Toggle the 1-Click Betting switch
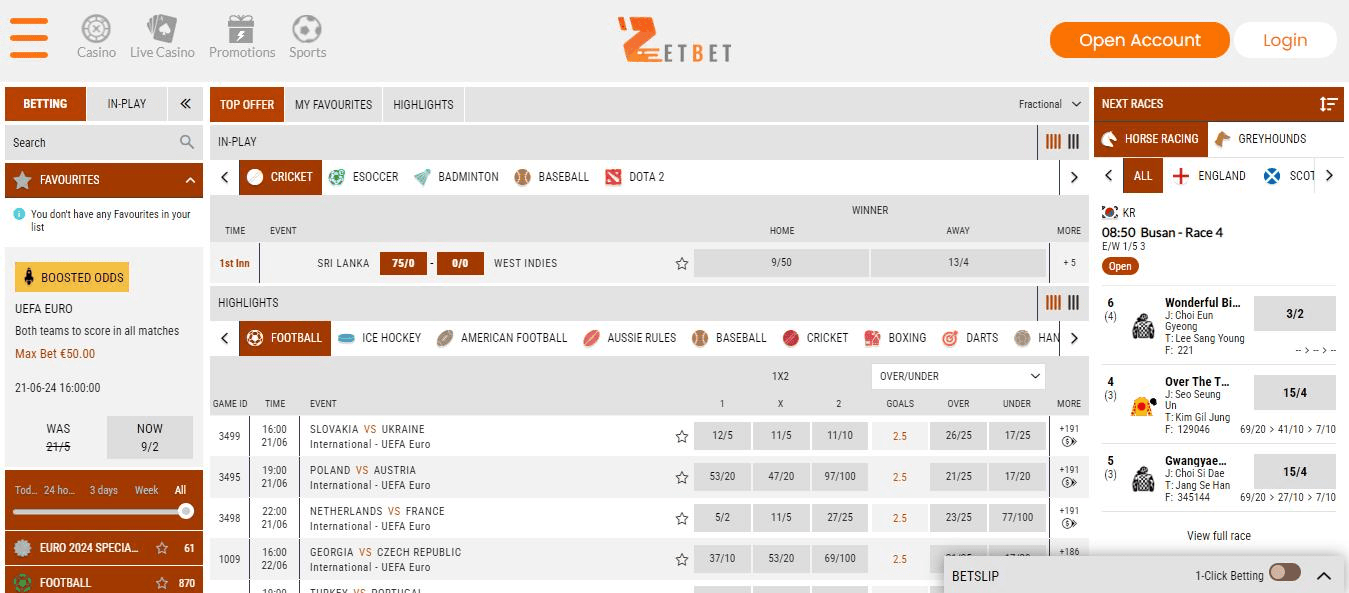 (x=1284, y=573)
